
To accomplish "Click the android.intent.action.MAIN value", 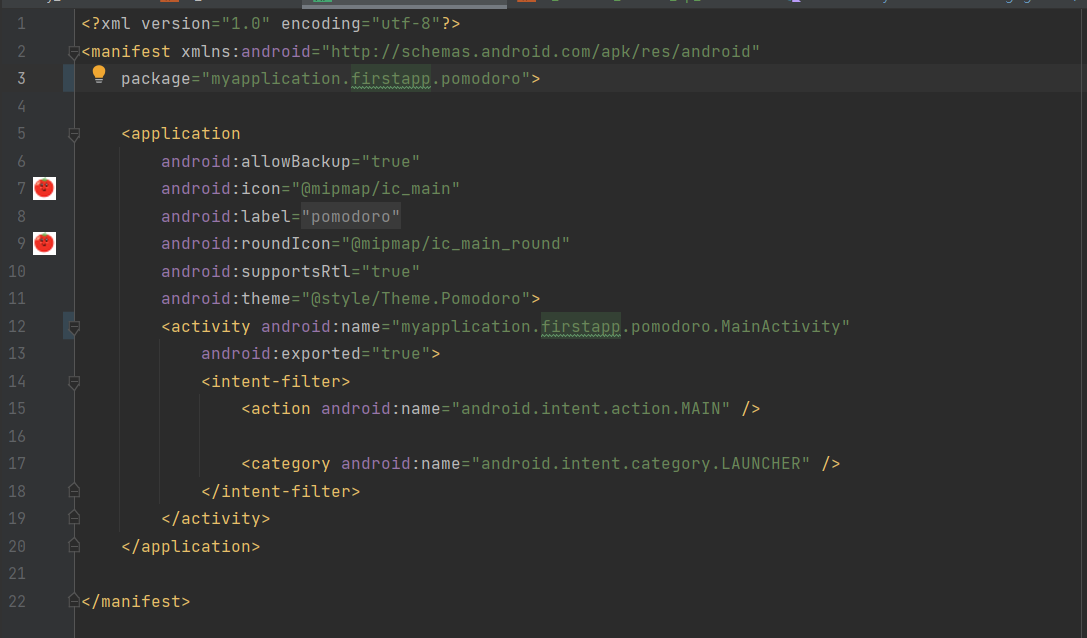I will pos(591,408).
